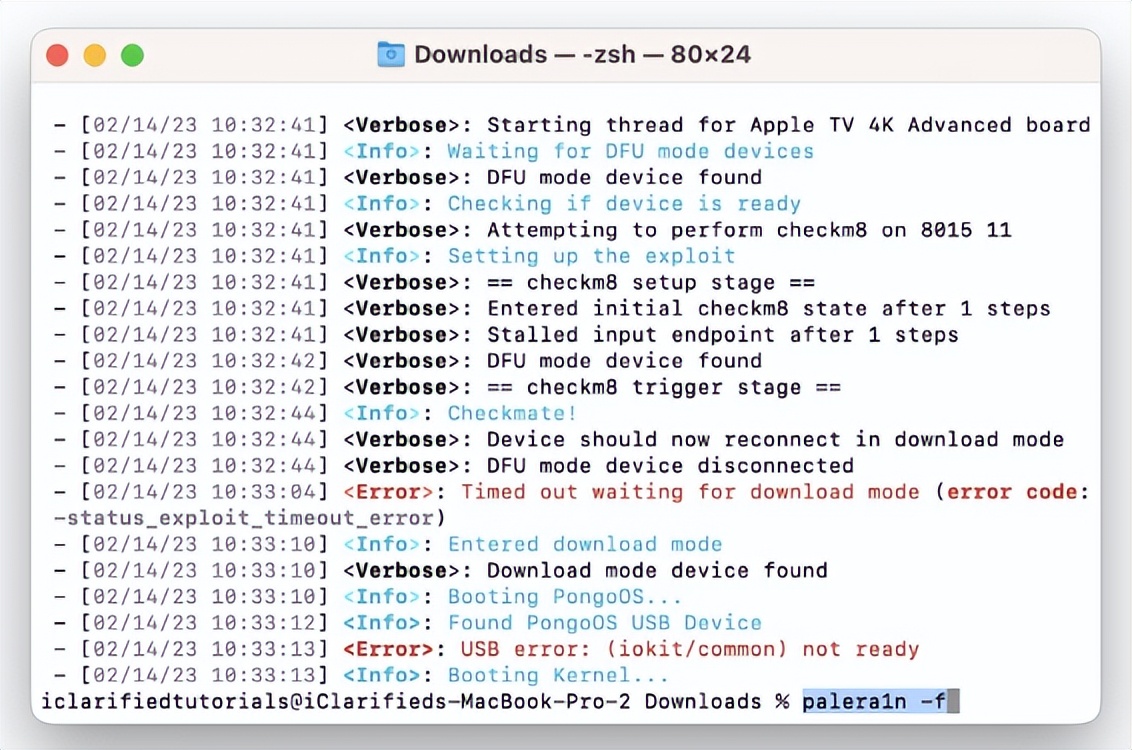
Task: Select the Checkmate! log line
Action: tap(512, 413)
